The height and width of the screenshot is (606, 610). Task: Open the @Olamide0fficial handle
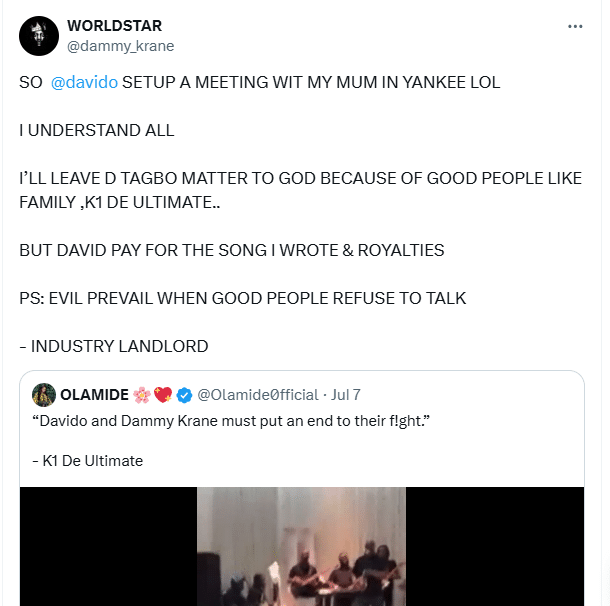point(257,394)
